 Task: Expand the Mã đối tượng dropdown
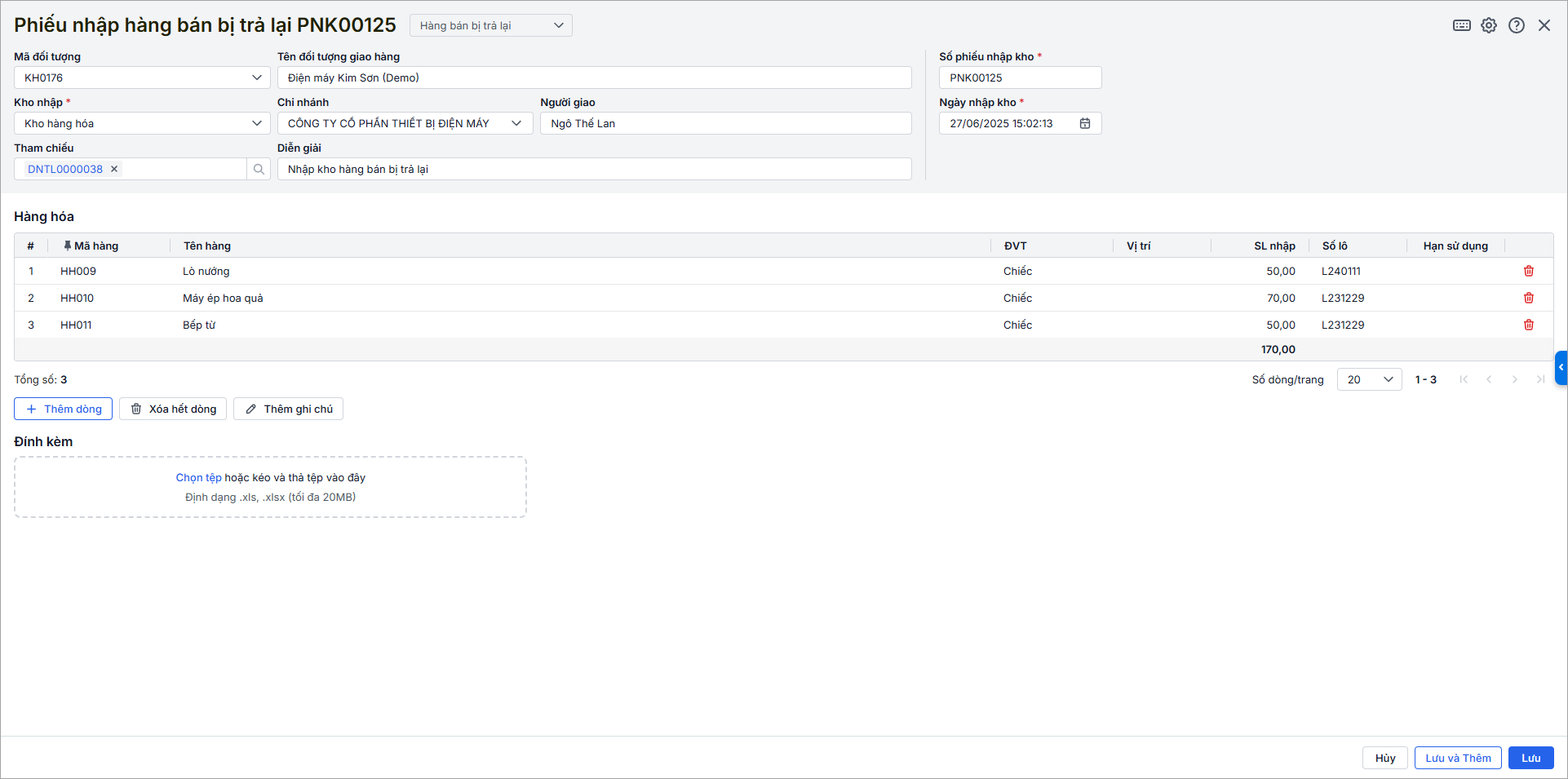click(x=256, y=77)
